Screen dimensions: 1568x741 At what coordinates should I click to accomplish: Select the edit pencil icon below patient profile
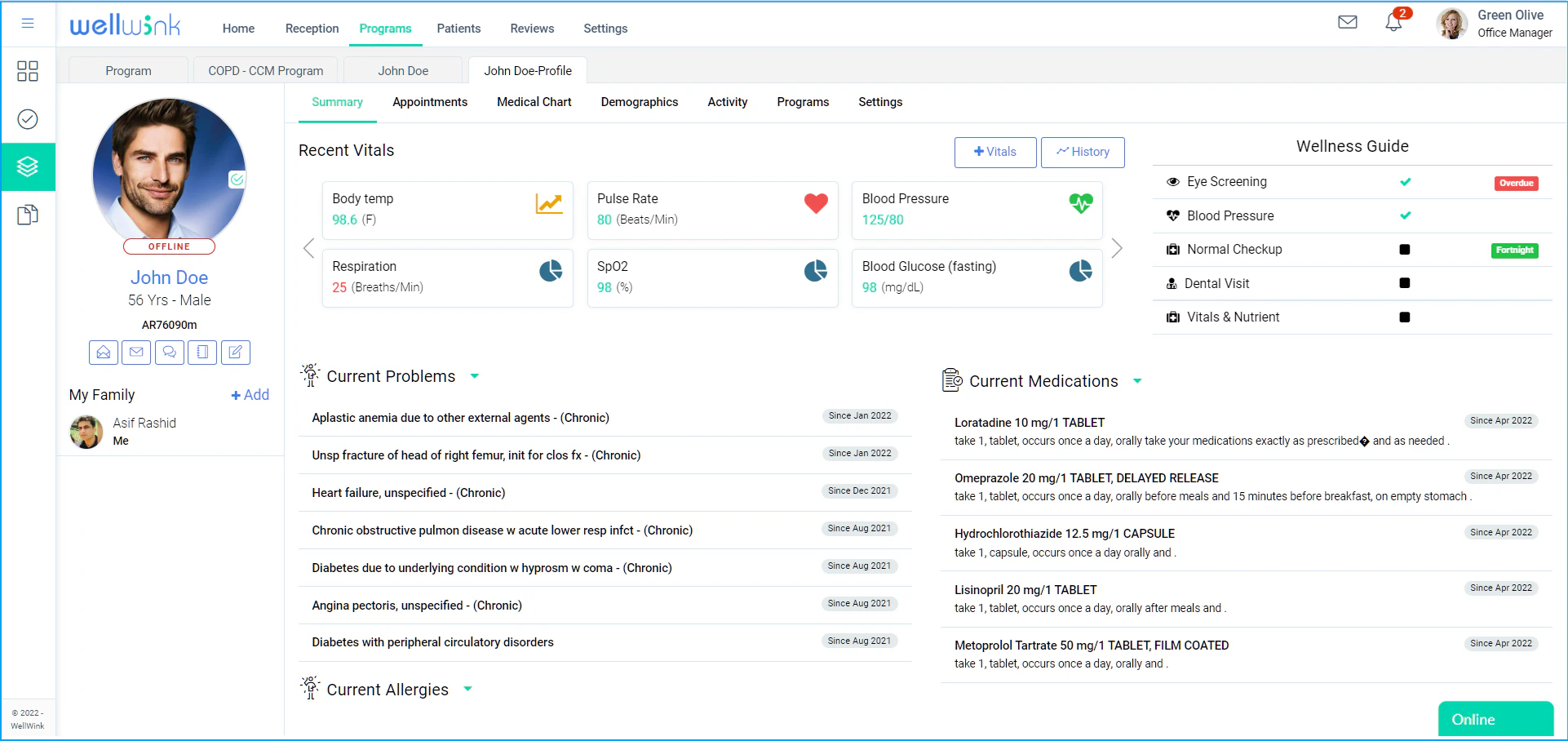point(235,352)
